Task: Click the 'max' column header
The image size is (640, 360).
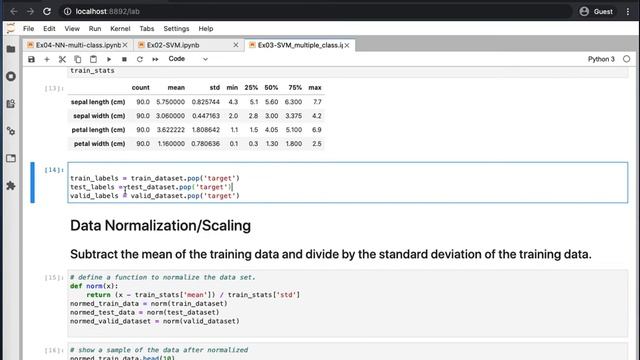Action: [x=315, y=88]
